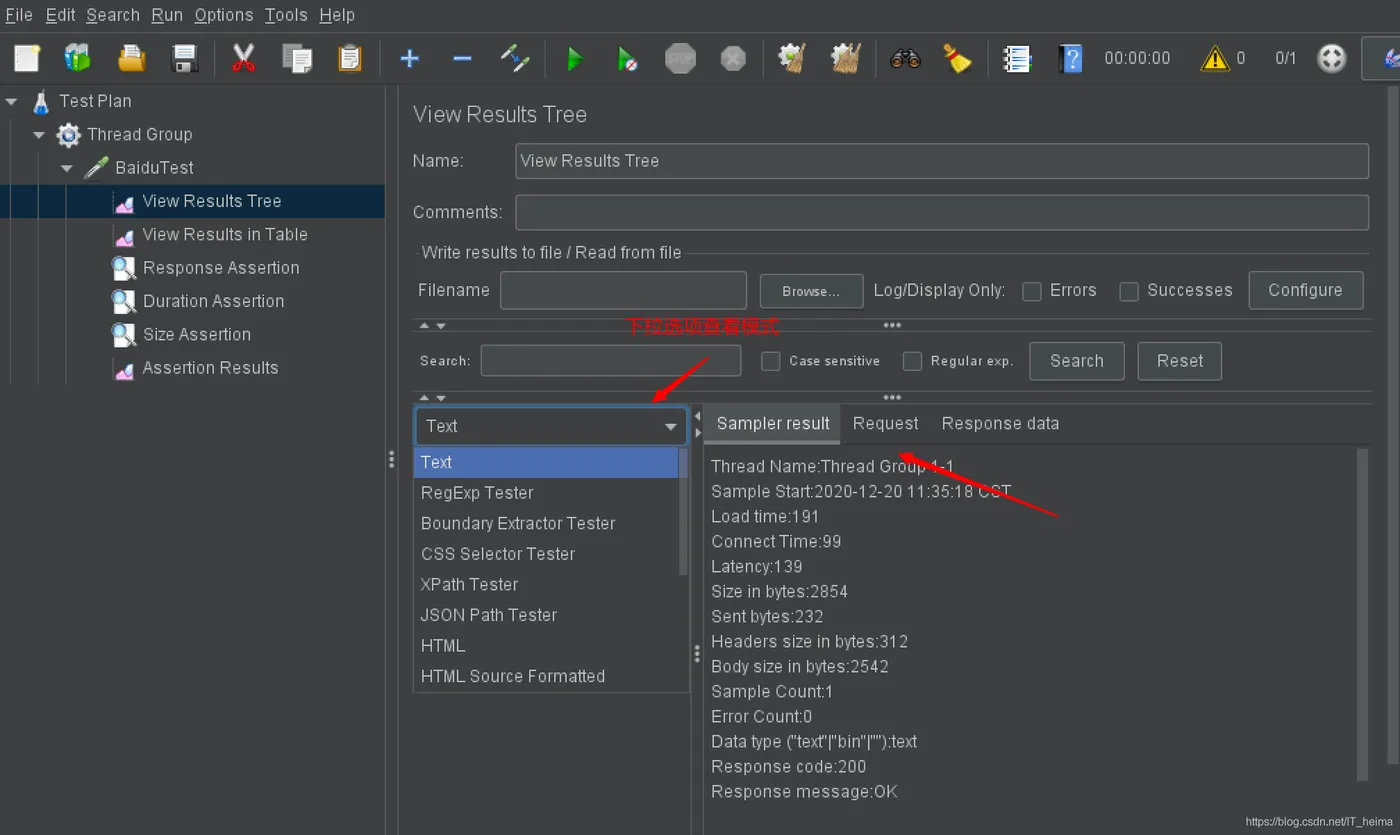Open the Templates toolbar icon
Image resolution: width=1400 pixels, height=835 pixels.
(78, 58)
